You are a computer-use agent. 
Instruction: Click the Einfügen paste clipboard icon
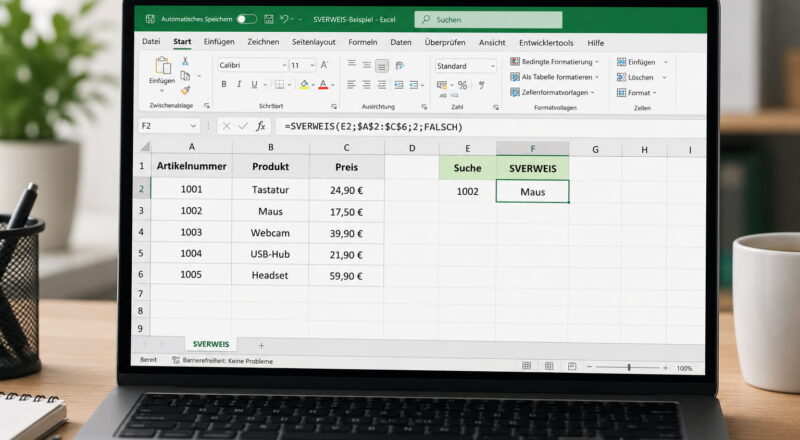tap(163, 65)
